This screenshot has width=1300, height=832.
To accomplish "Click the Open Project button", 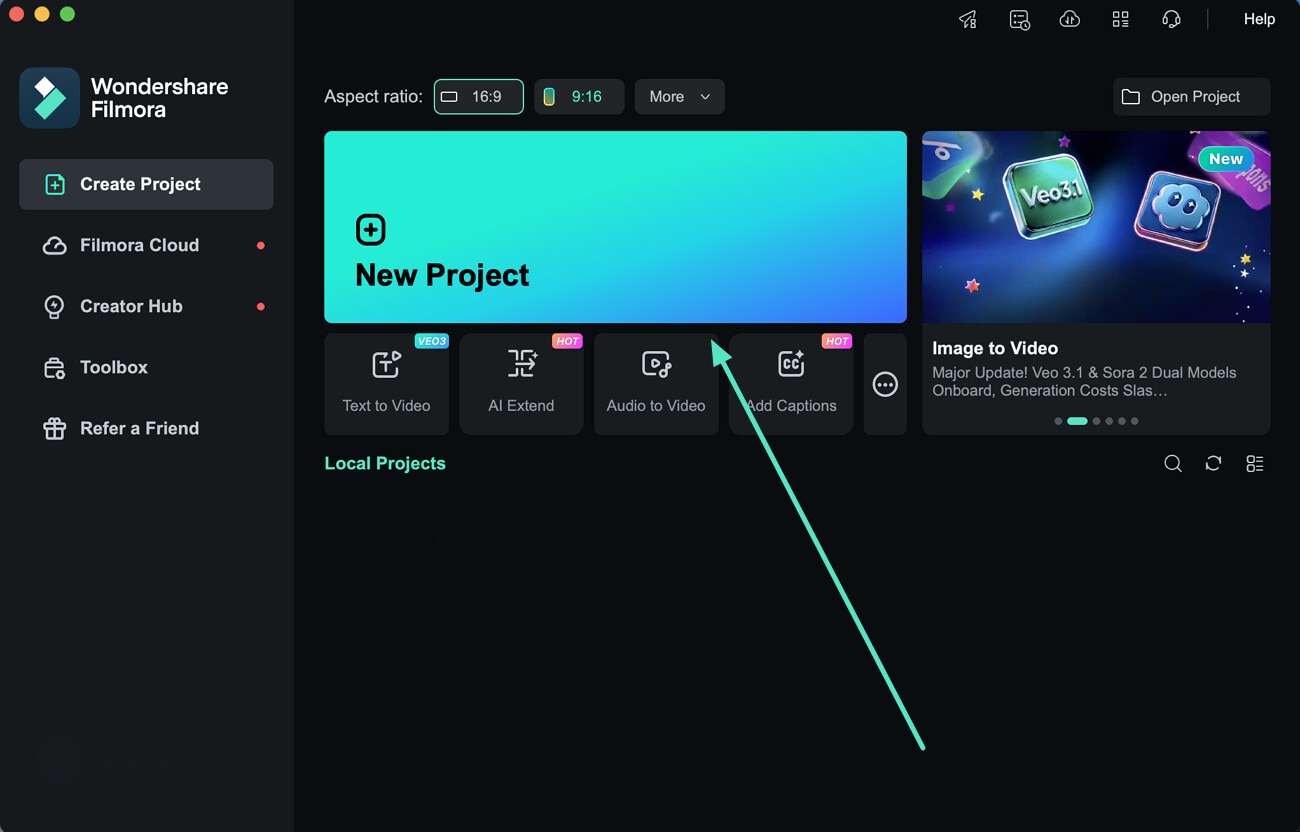I will [x=1192, y=97].
